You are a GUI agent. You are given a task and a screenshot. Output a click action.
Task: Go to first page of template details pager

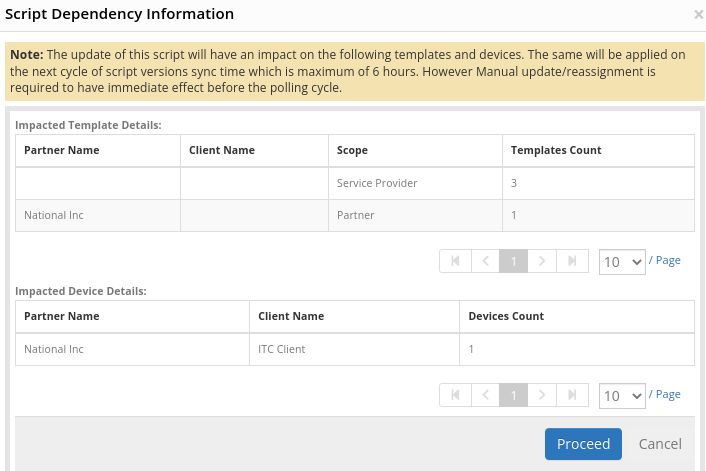(455, 261)
